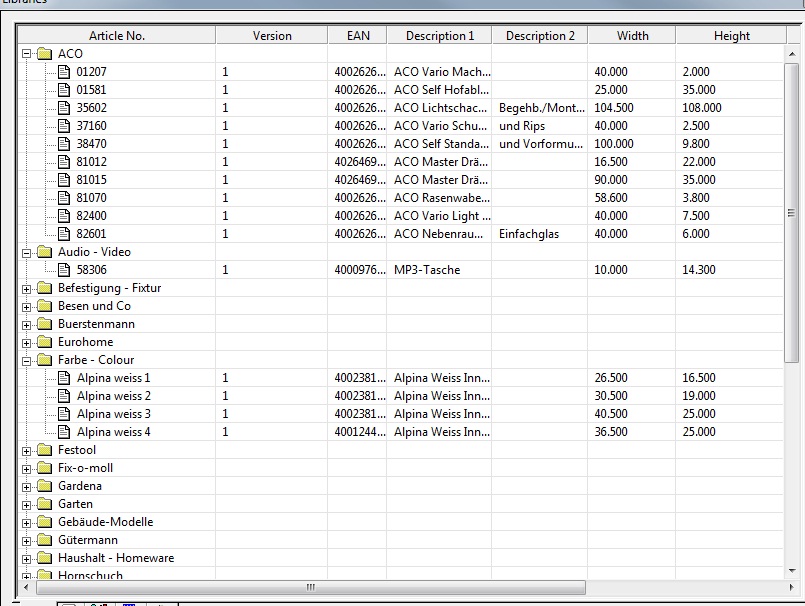The image size is (805, 606).
Task: Click document icon of Alpina weiss 4
Action: pyautogui.click(x=64, y=431)
